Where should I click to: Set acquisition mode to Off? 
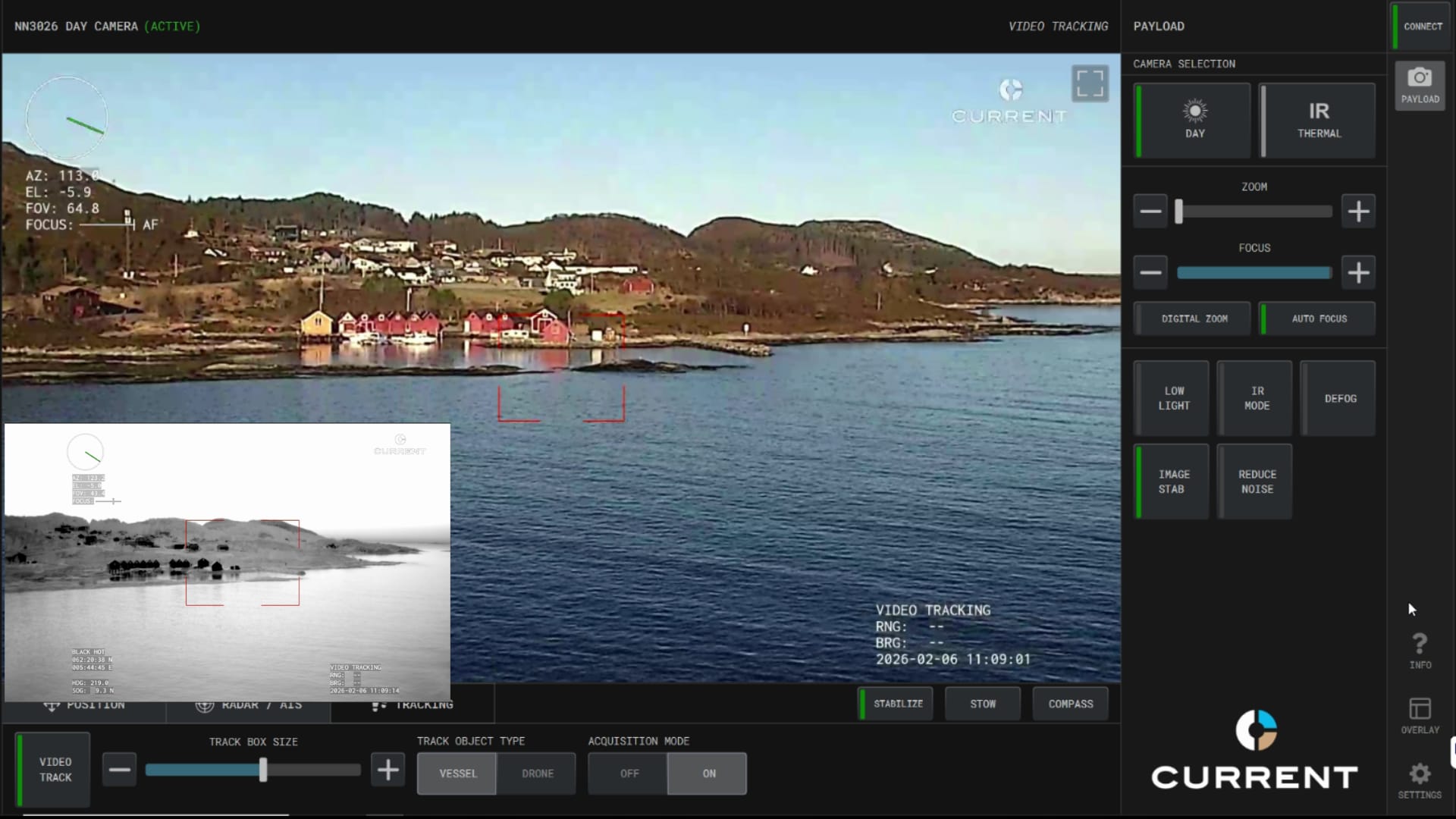629,773
